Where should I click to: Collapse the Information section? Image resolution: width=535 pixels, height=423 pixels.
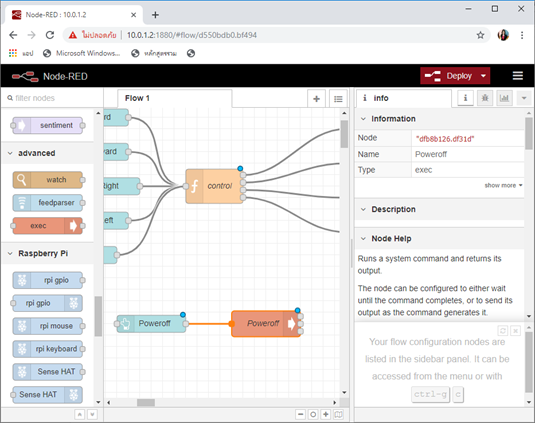pos(439,119)
